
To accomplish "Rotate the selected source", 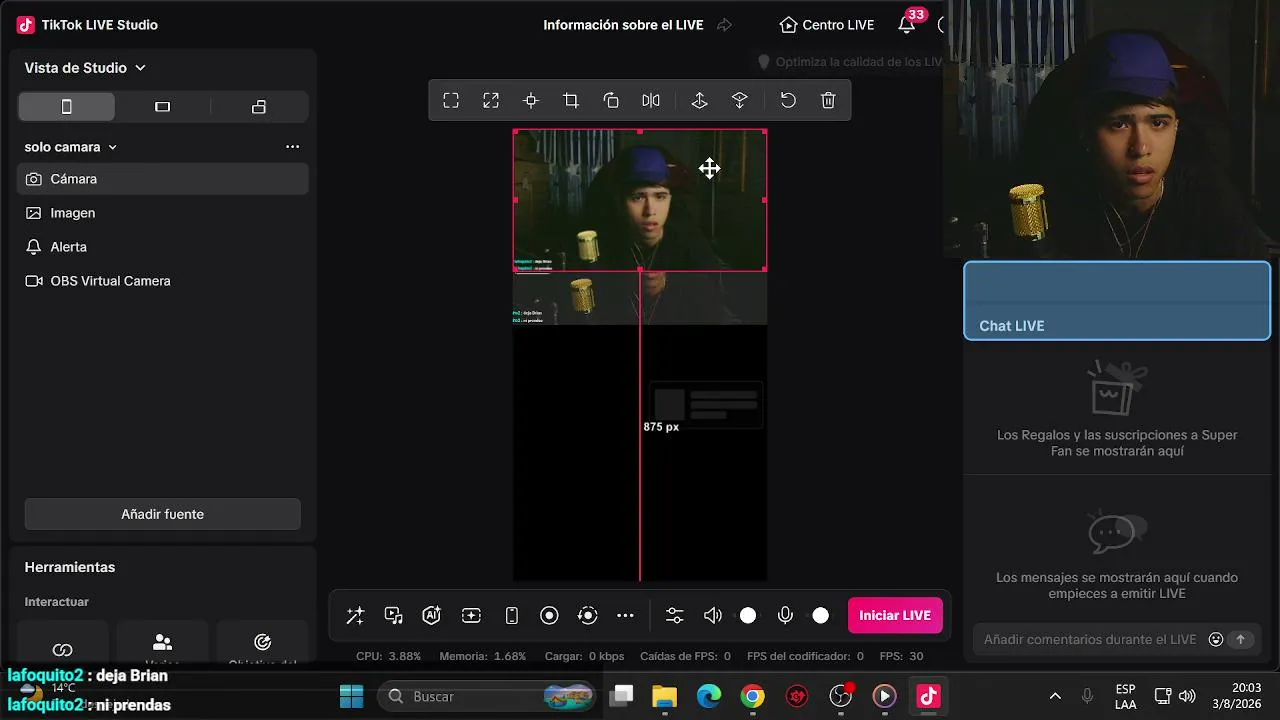I will [x=611, y=100].
